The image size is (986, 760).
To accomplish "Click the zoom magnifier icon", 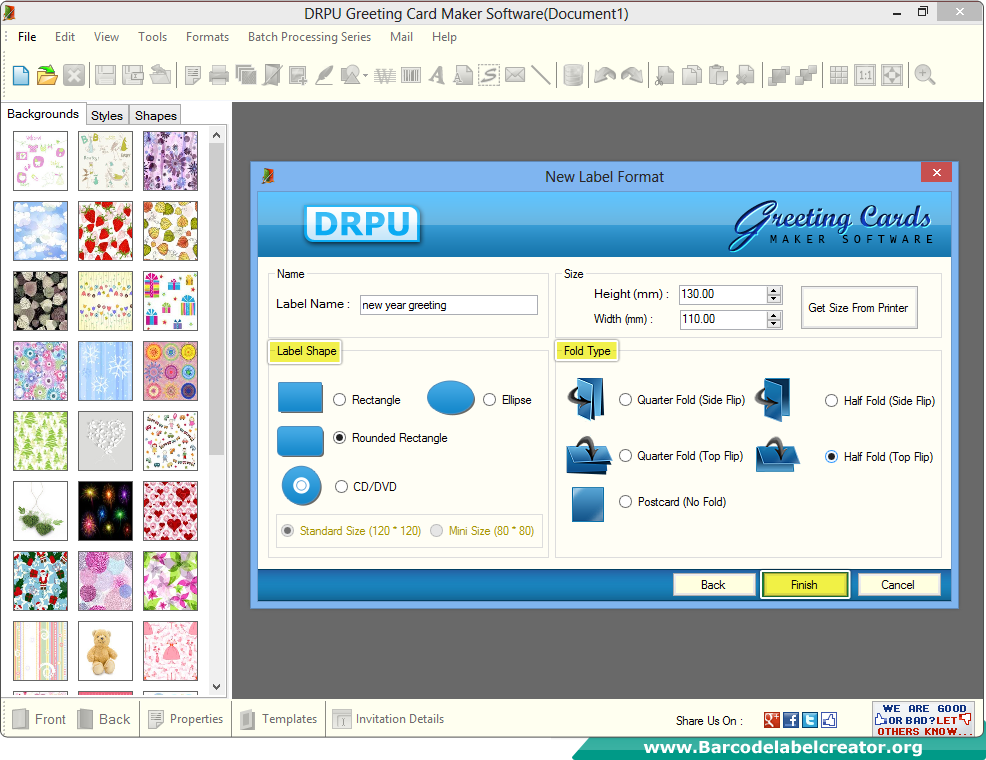I will pos(924,75).
